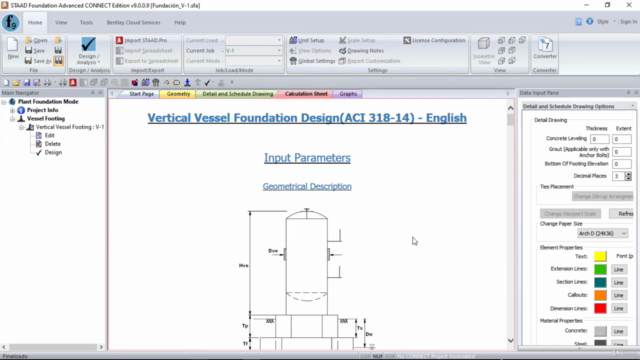The image size is (640, 360).
Task: Open the Tools ribbon tab
Action: (86, 22)
